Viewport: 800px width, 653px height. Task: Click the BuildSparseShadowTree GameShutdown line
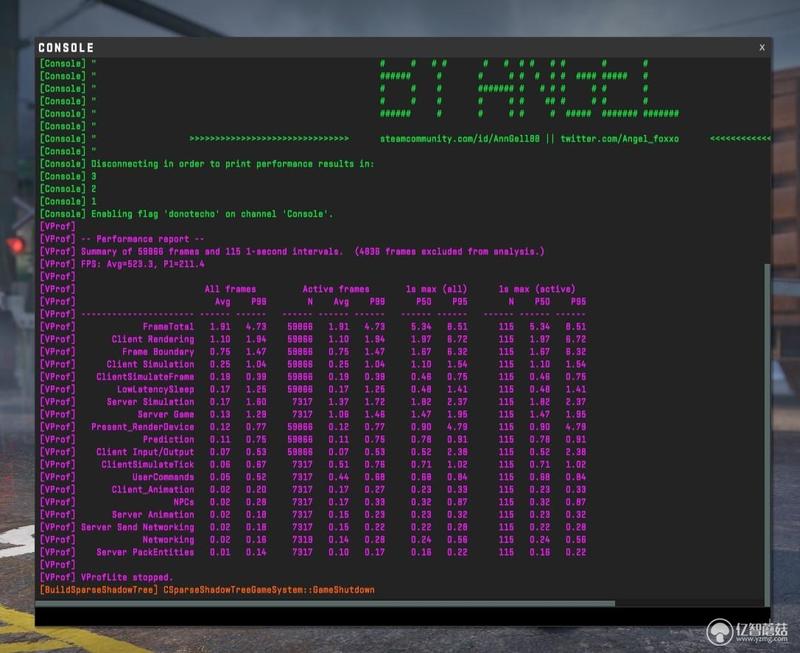[x=207, y=590]
